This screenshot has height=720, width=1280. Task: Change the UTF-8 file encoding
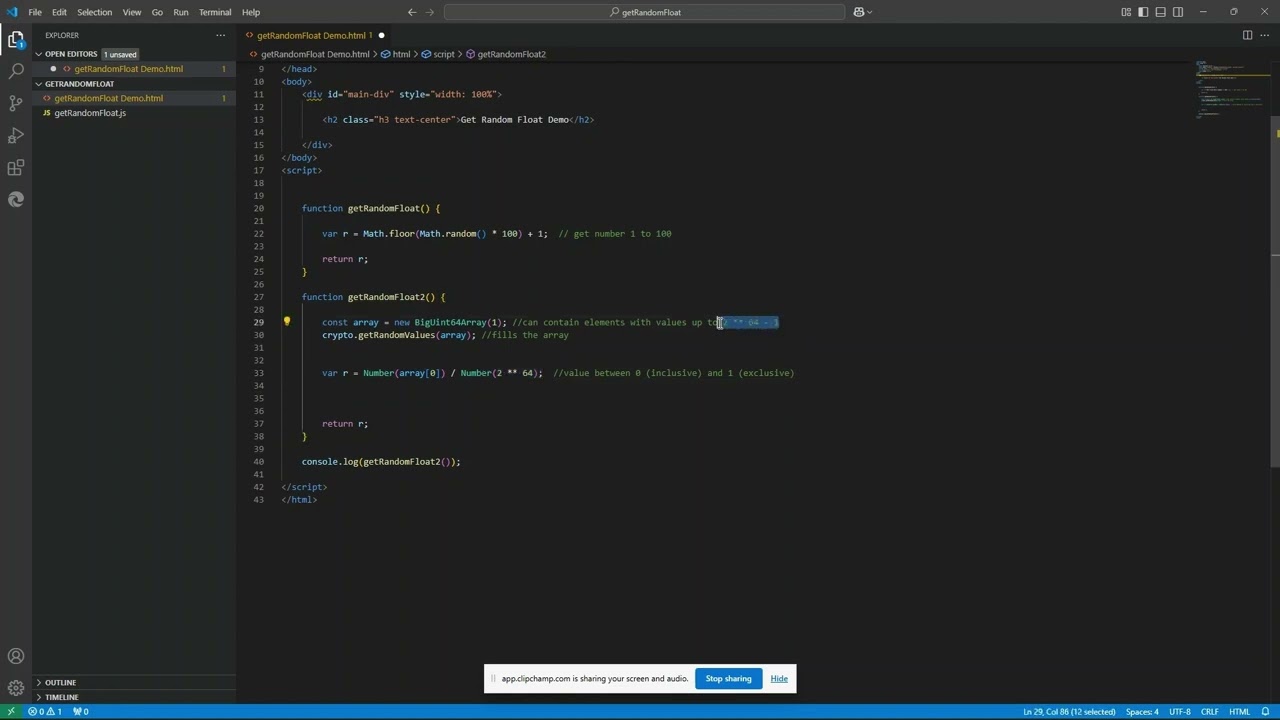(x=1180, y=712)
